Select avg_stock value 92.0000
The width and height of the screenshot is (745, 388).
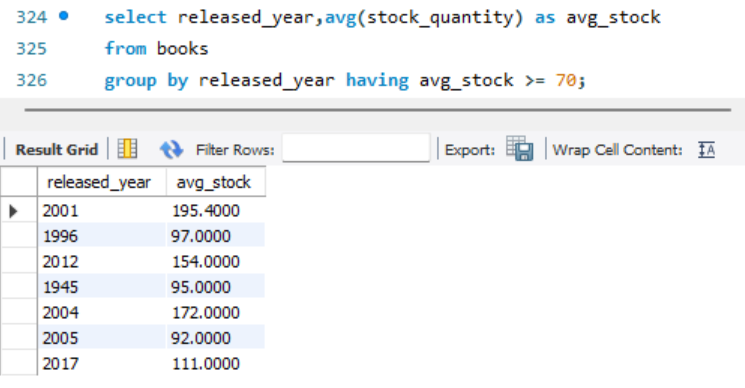(x=216, y=338)
